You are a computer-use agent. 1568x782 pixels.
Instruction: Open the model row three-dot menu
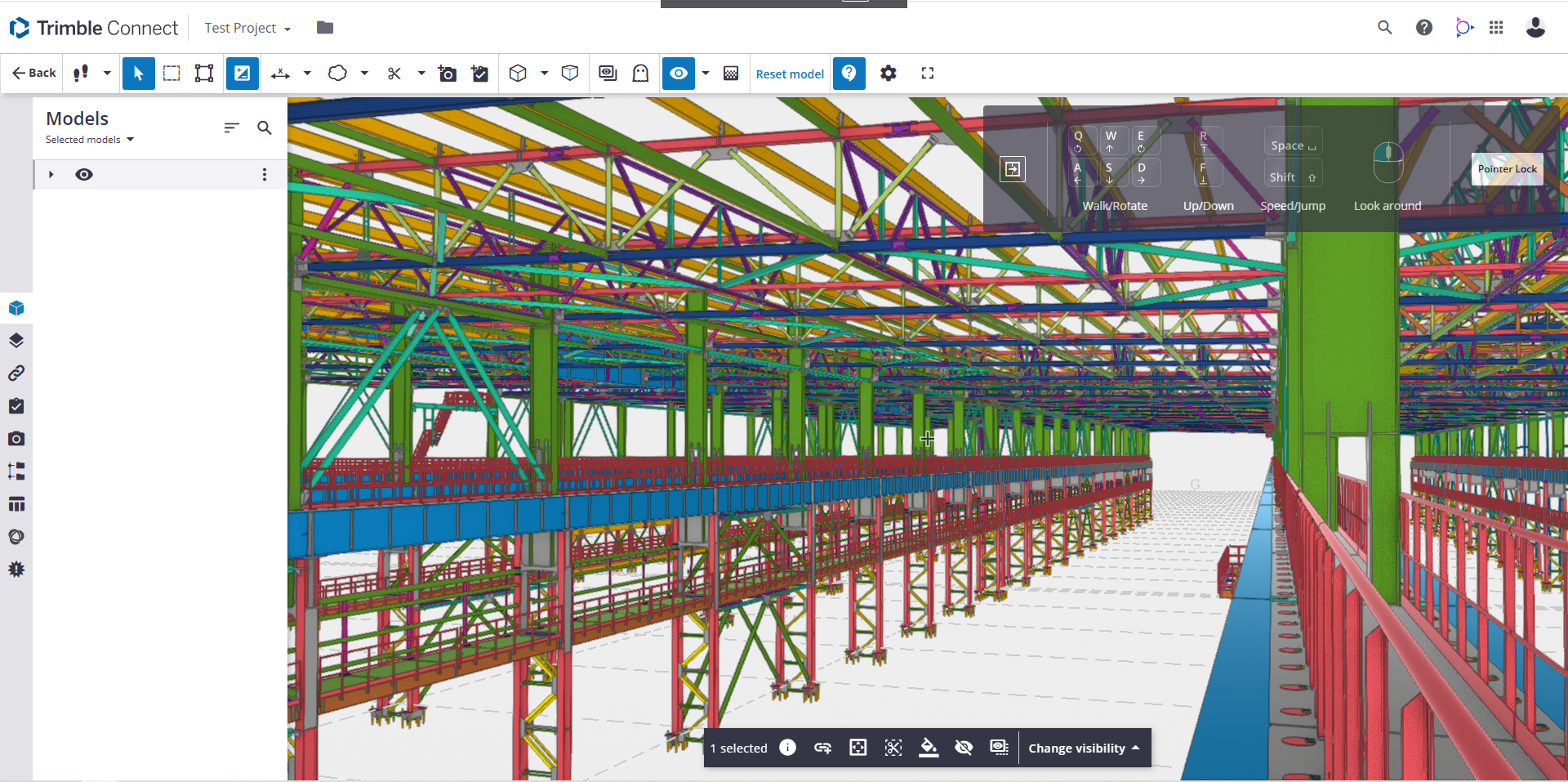click(264, 174)
